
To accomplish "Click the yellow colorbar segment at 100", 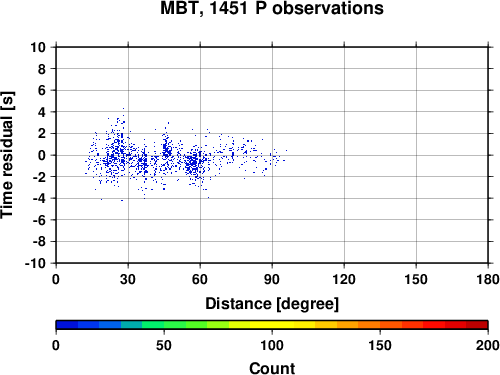I will 272,325.
